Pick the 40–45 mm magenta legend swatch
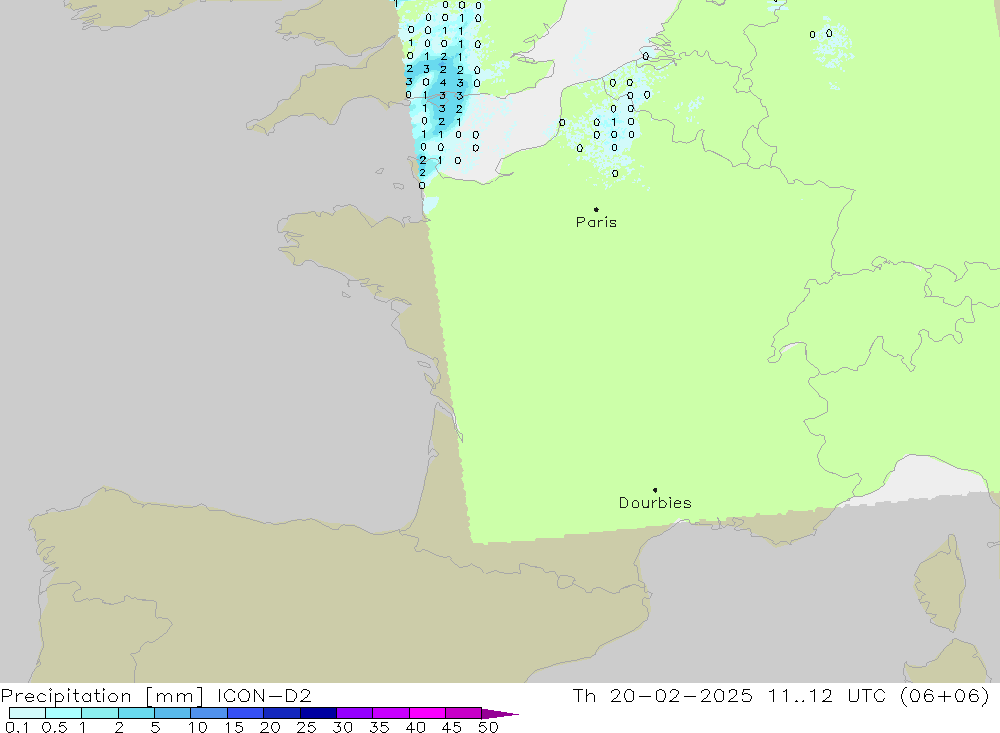 point(427,713)
